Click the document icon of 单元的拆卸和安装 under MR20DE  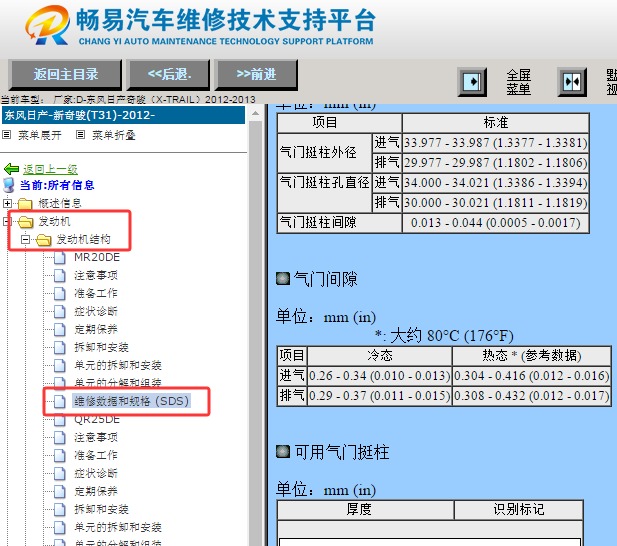pyautogui.click(x=59, y=365)
